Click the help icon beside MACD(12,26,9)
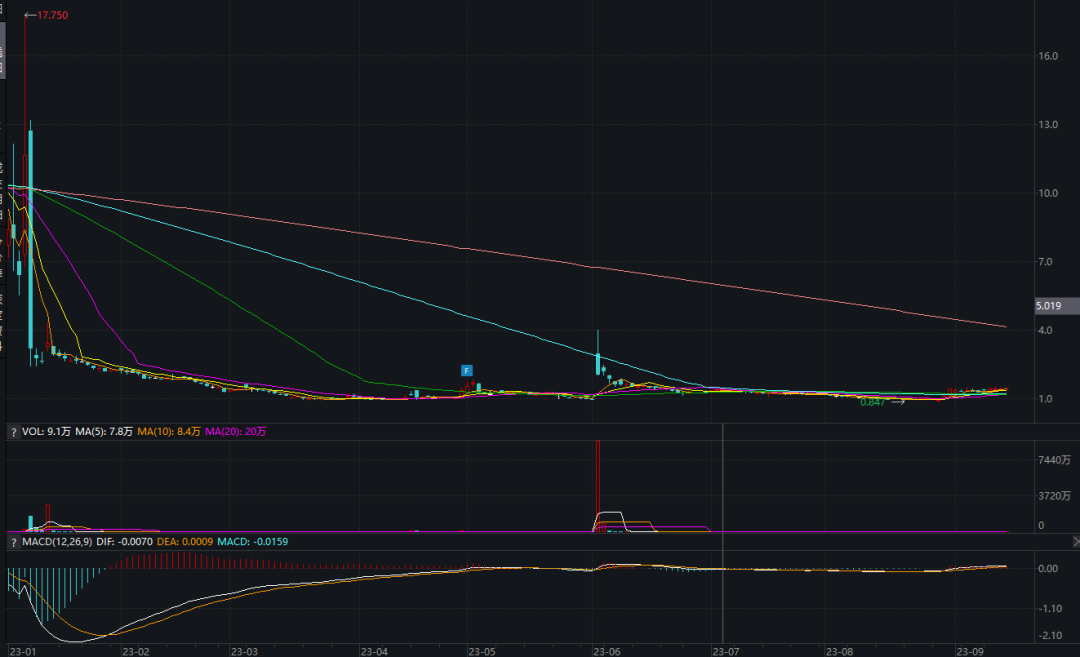This screenshot has width=1080, height=657. pyautogui.click(x=13, y=543)
